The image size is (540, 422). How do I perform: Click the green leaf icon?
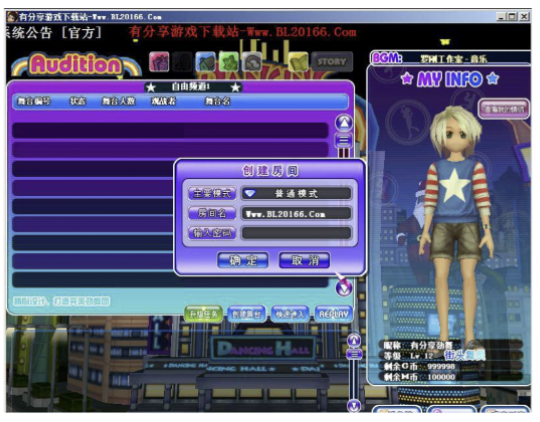229,62
